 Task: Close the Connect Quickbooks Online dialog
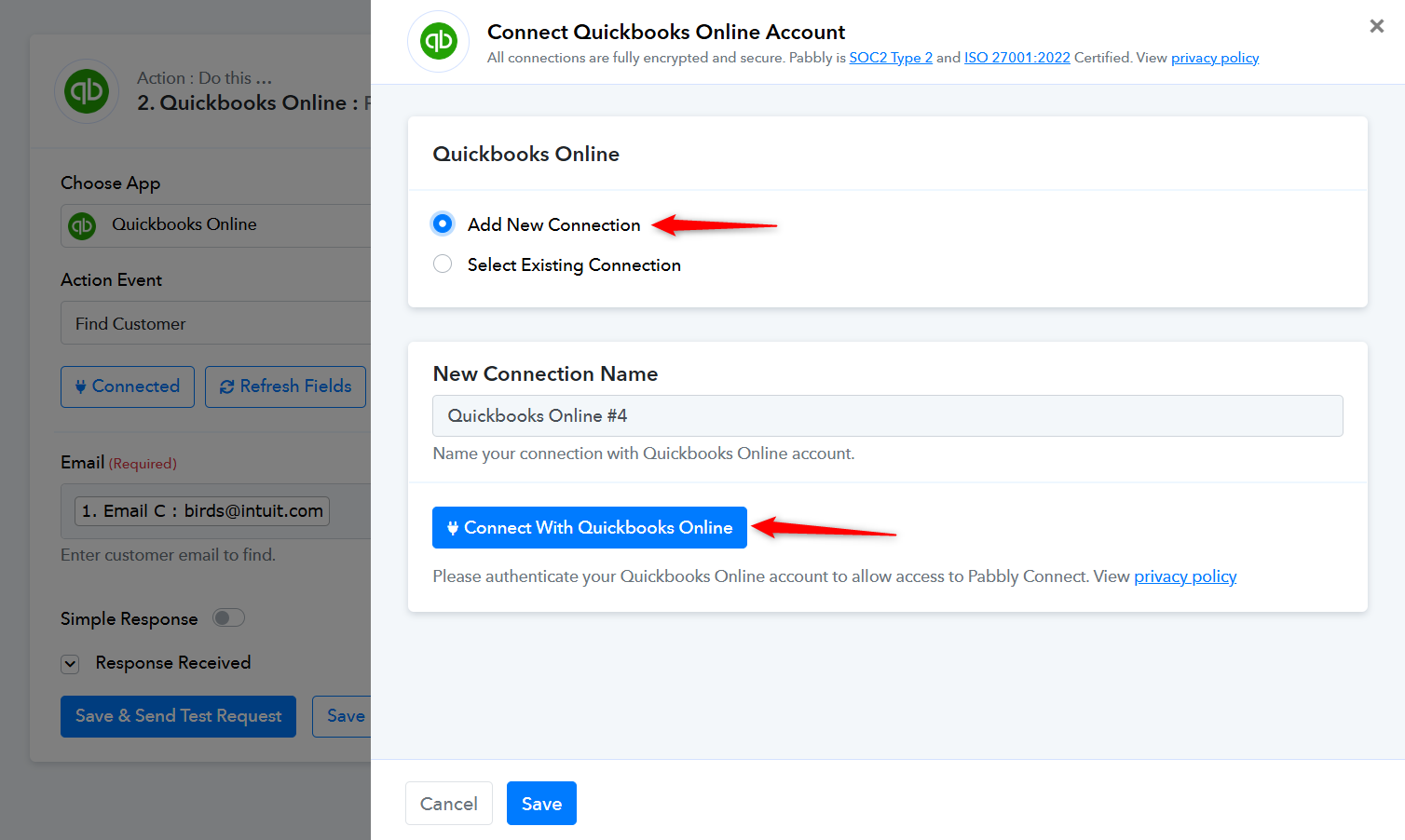click(1376, 26)
